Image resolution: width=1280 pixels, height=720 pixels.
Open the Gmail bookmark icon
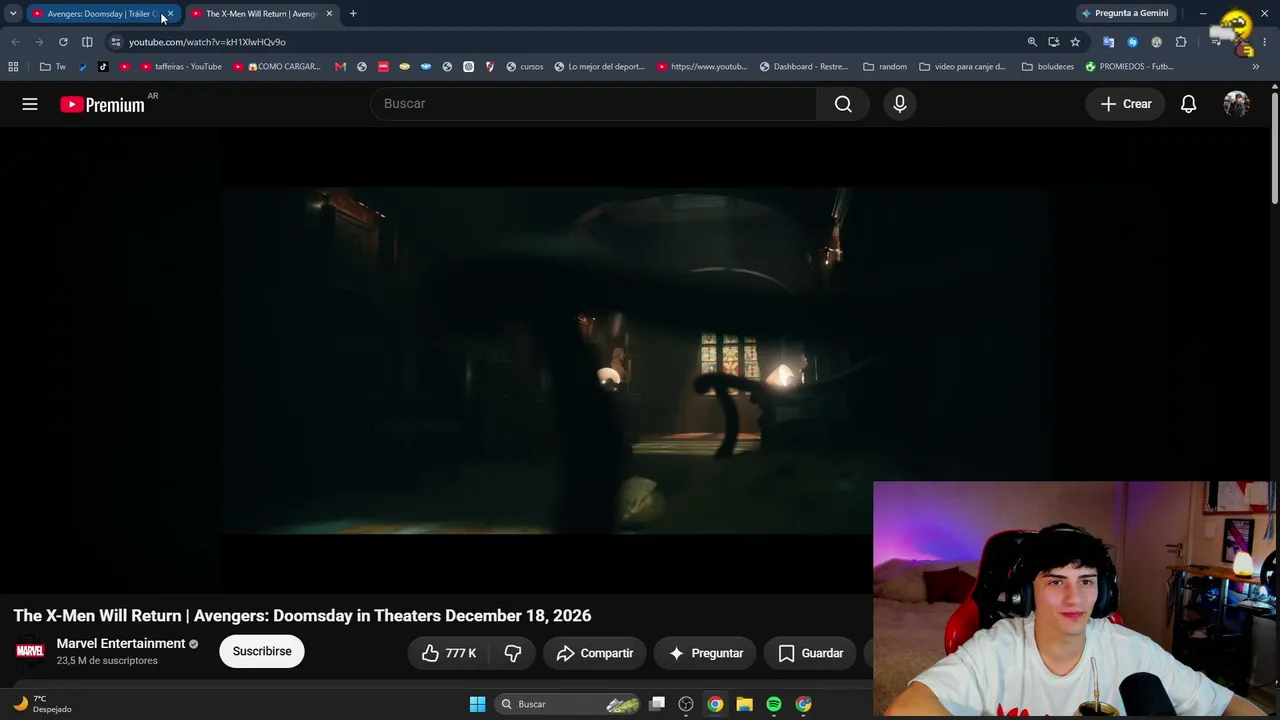(340, 67)
